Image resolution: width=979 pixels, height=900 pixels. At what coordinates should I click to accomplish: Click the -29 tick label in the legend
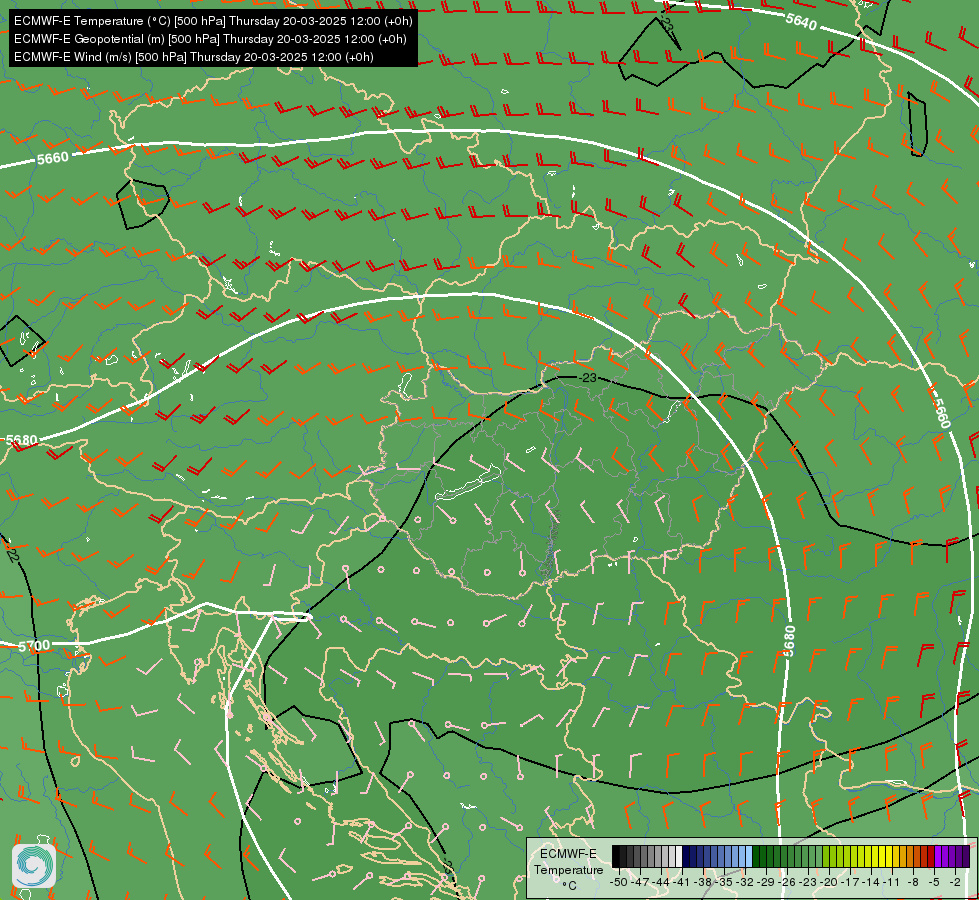pos(767,882)
